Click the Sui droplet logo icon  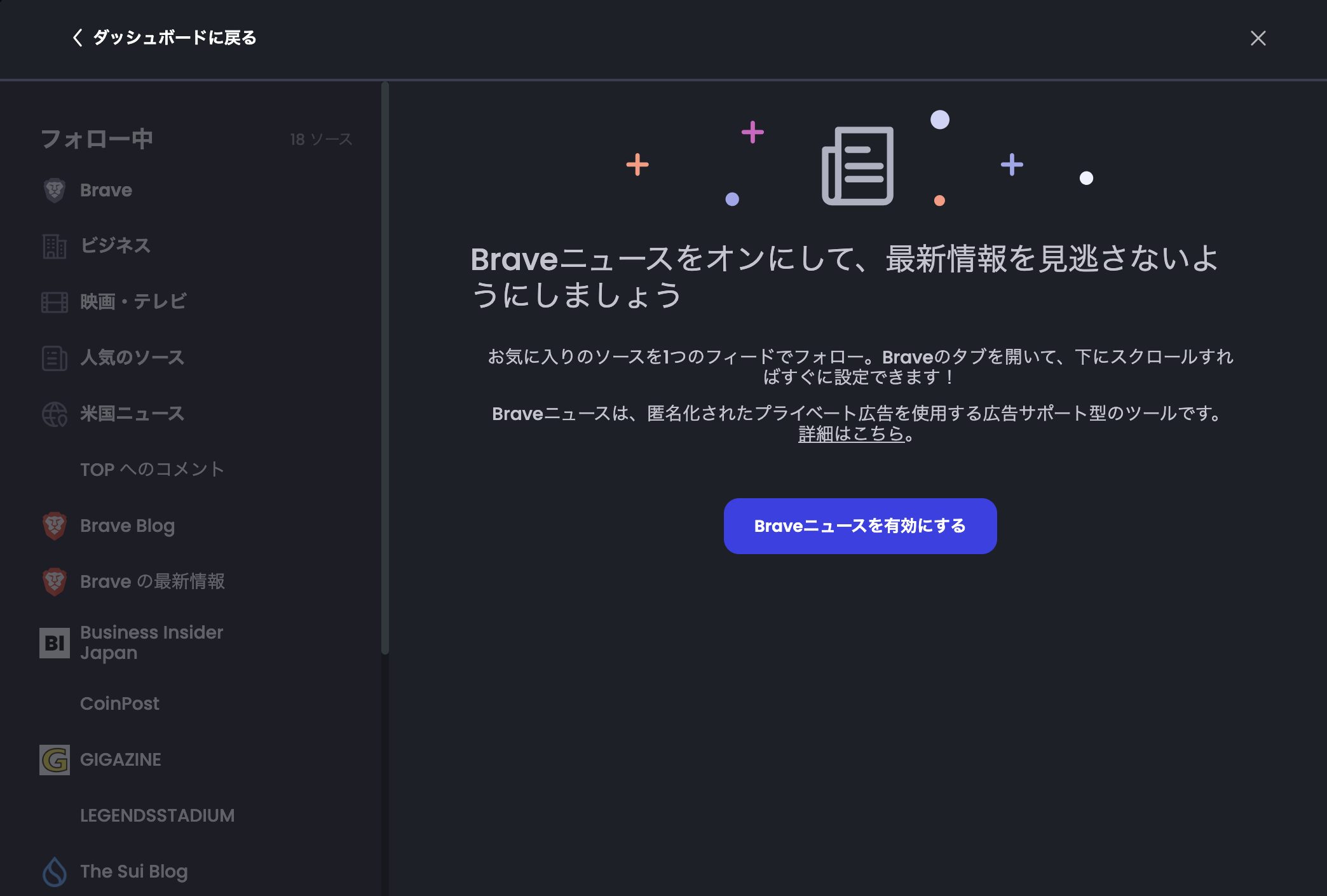coord(55,871)
